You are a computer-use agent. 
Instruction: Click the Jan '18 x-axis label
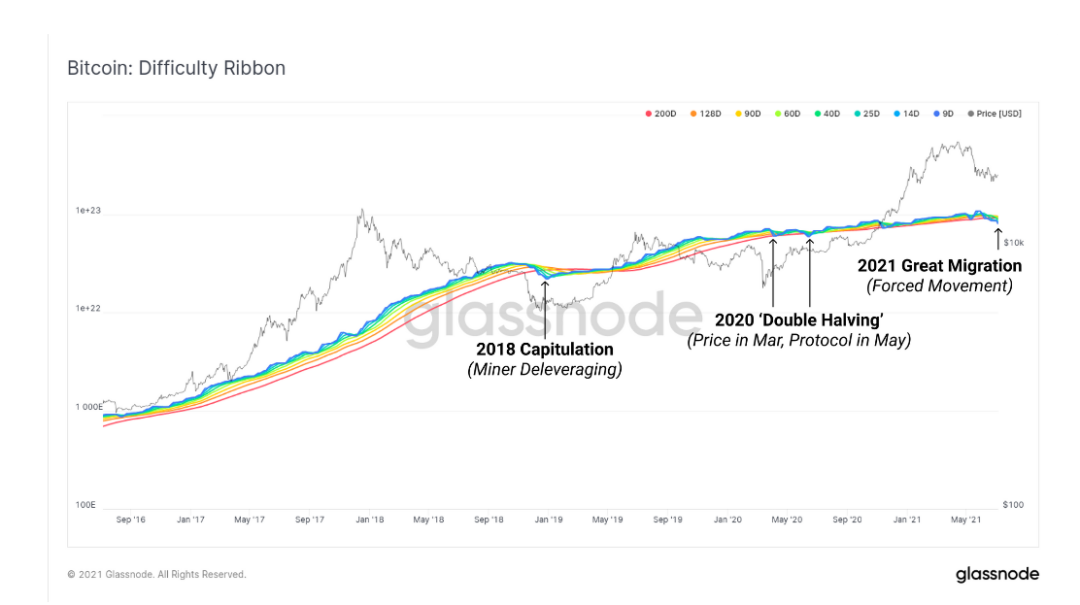click(x=370, y=520)
